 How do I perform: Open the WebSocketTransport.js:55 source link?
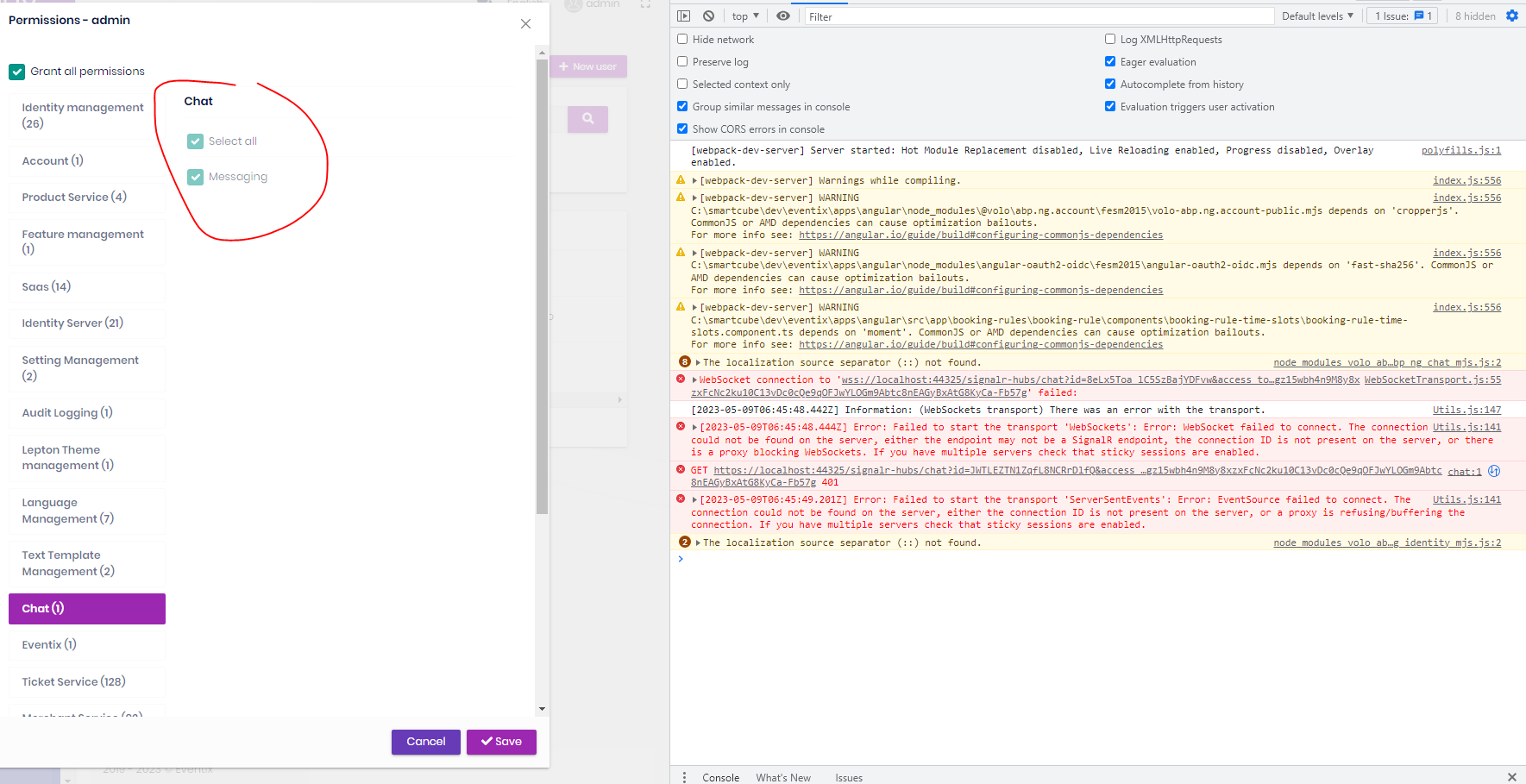[x=1432, y=379]
